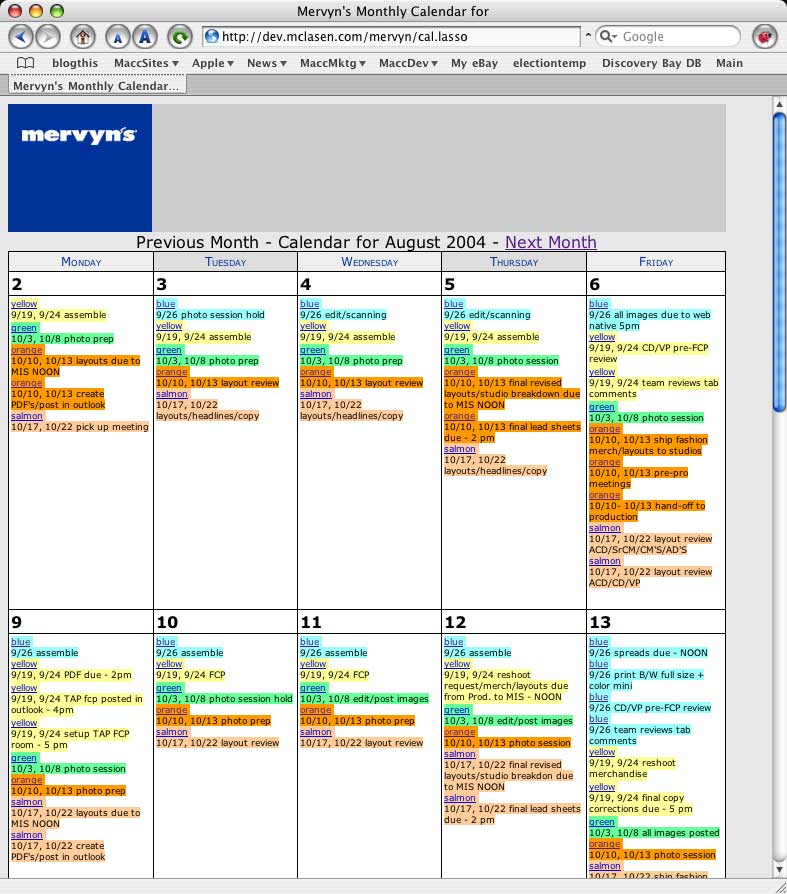Click '9/26 photo session hold' entry
The width and height of the screenshot is (787, 894).
(x=210, y=315)
